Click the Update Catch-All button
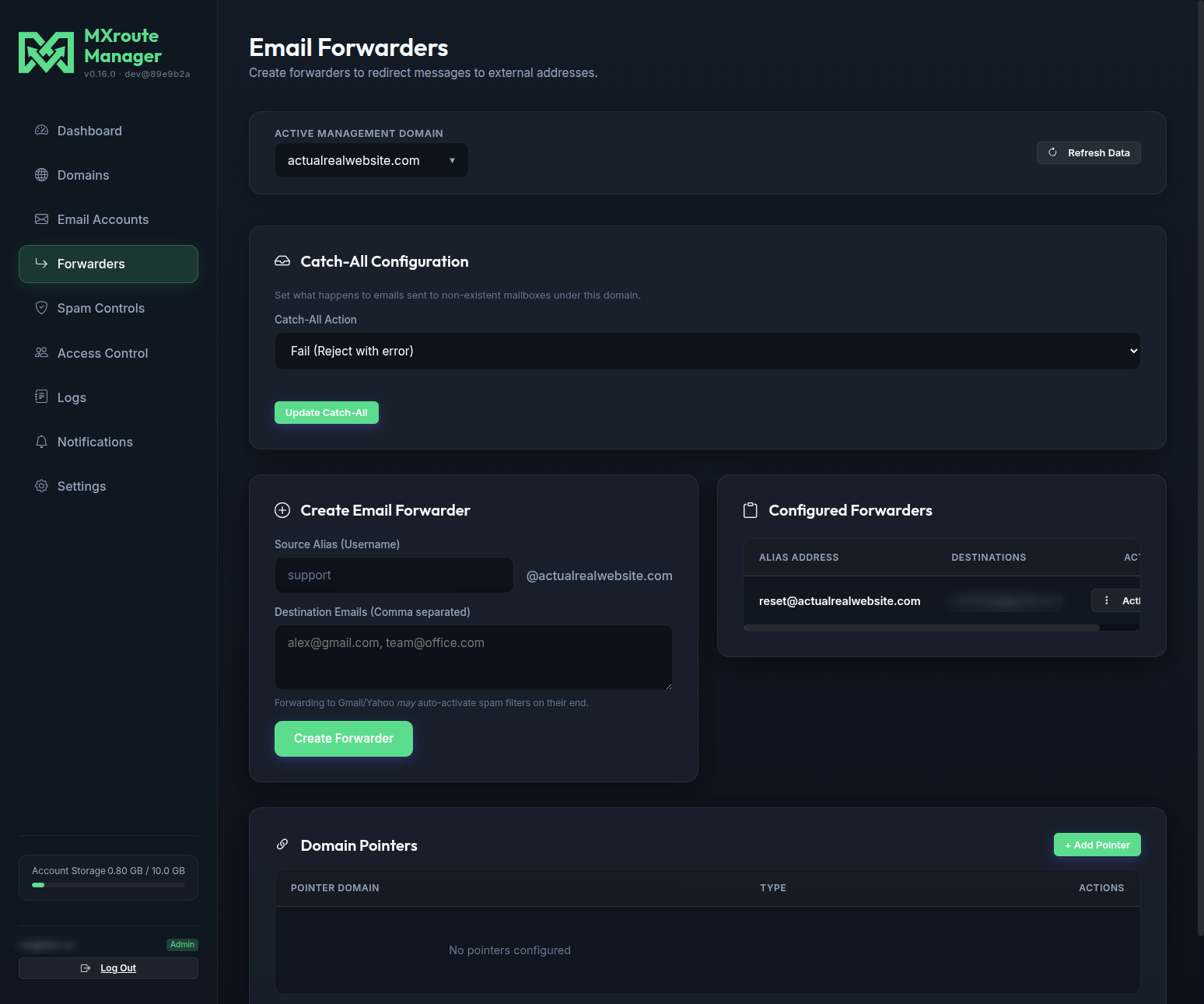1204x1004 pixels. [327, 413]
